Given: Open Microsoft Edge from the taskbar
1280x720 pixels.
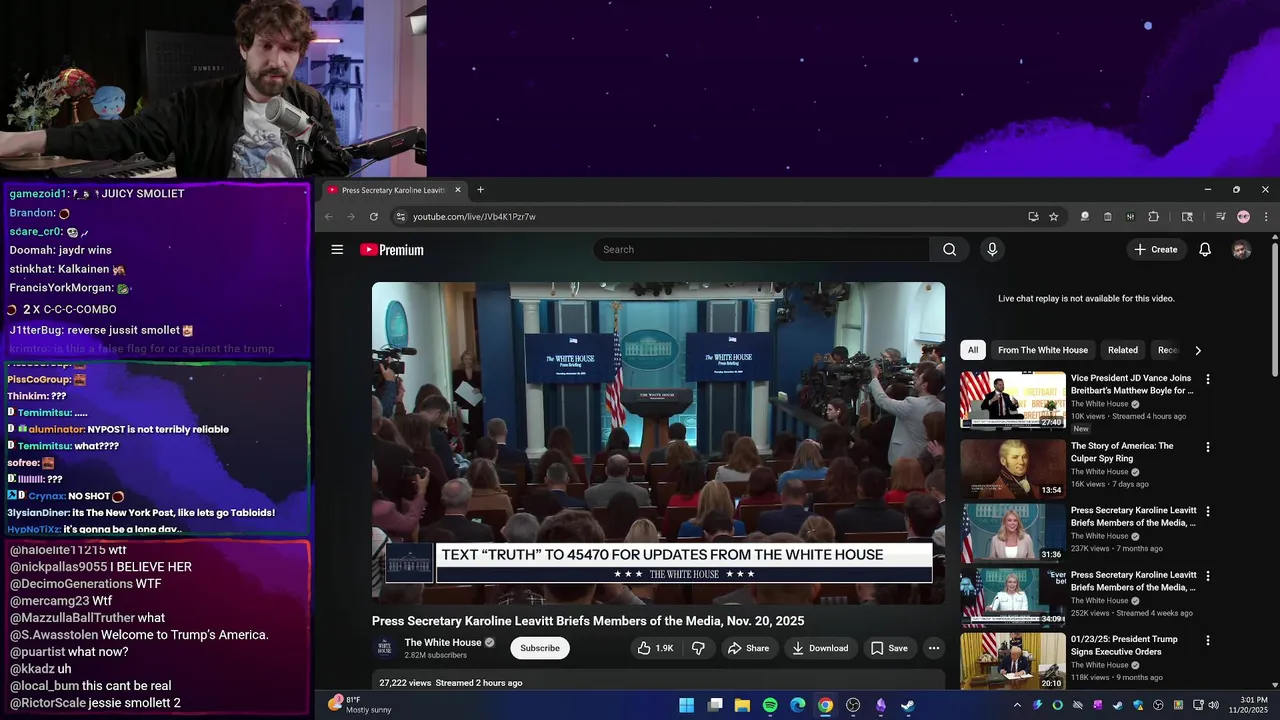Looking at the screenshot, I should tap(798, 705).
